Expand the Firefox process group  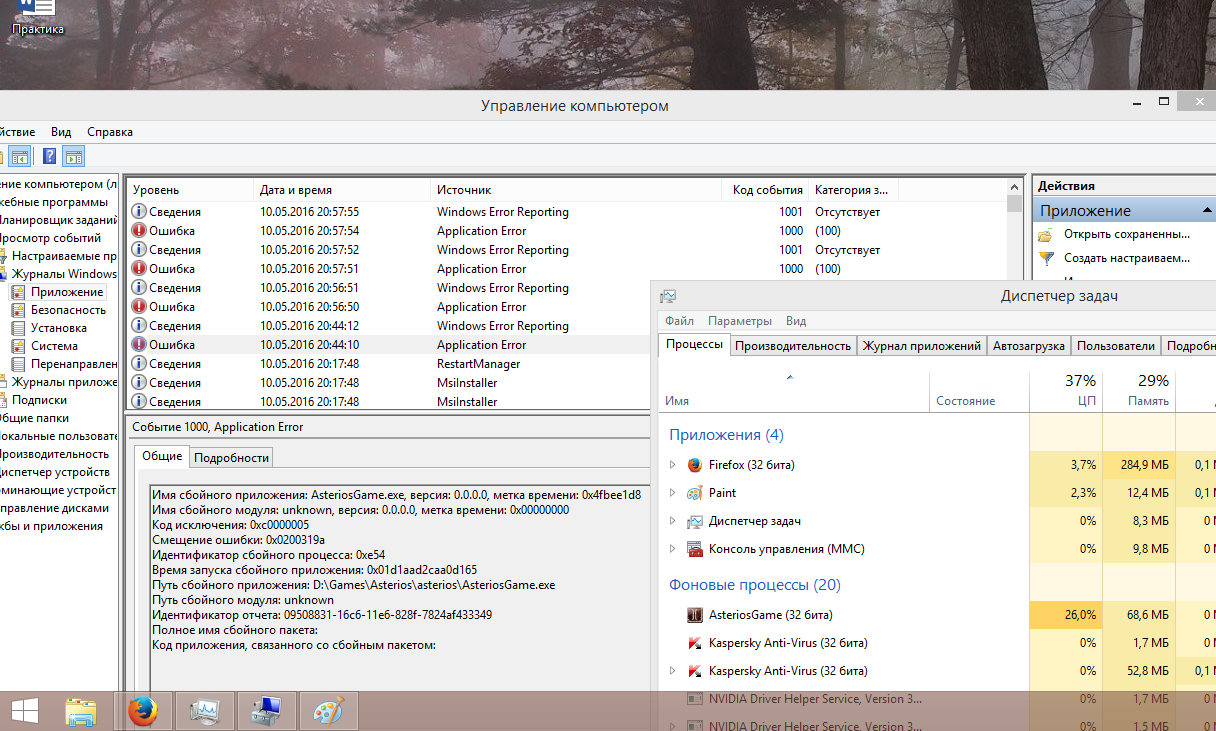click(x=673, y=465)
